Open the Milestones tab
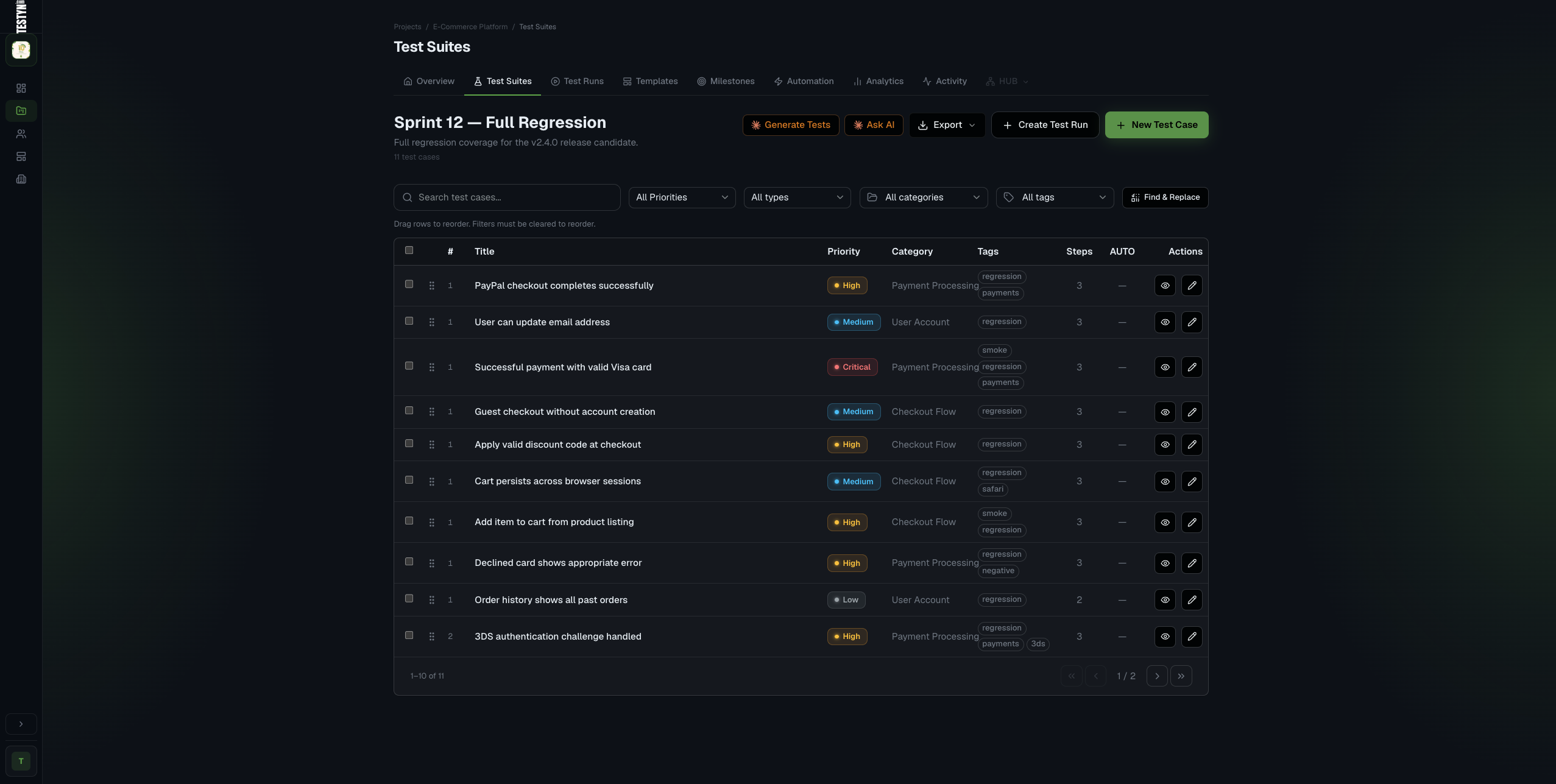 (726, 82)
